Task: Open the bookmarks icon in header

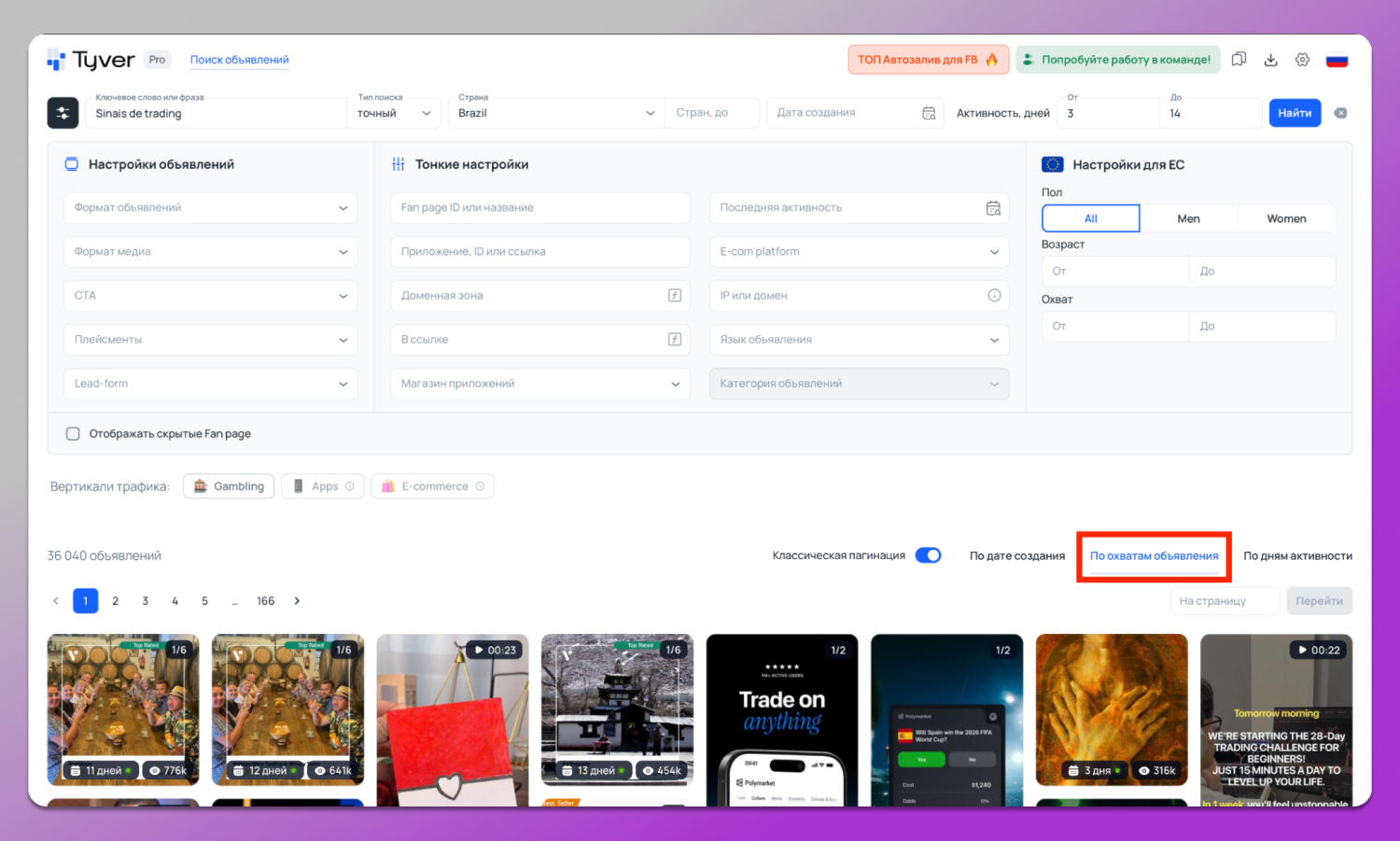Action: click(x=1239, y=60)
